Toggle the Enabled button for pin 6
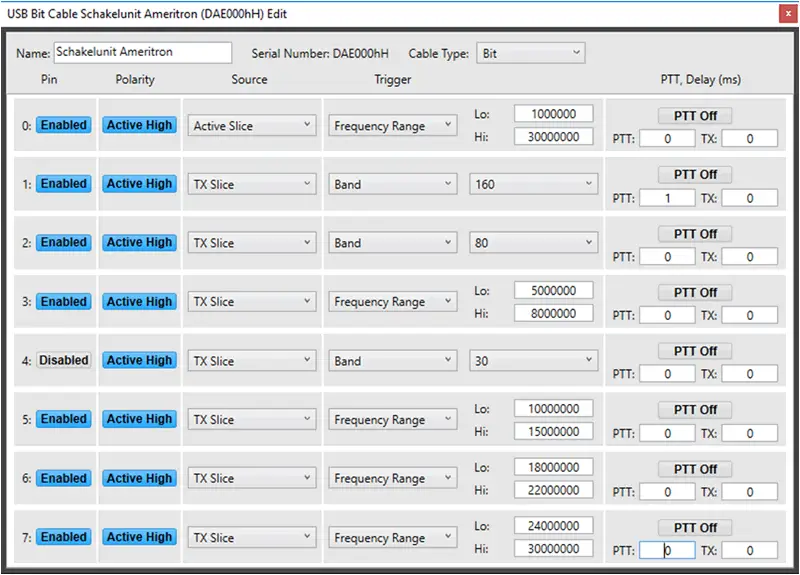800x575 pixels. click(x=64, y=478)
